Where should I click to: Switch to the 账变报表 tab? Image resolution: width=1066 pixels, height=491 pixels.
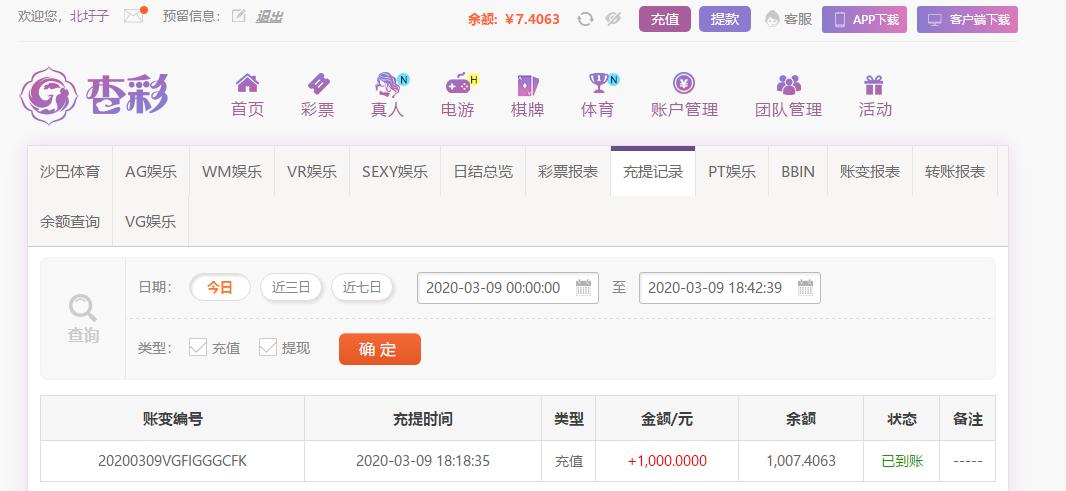coord(870,171)
